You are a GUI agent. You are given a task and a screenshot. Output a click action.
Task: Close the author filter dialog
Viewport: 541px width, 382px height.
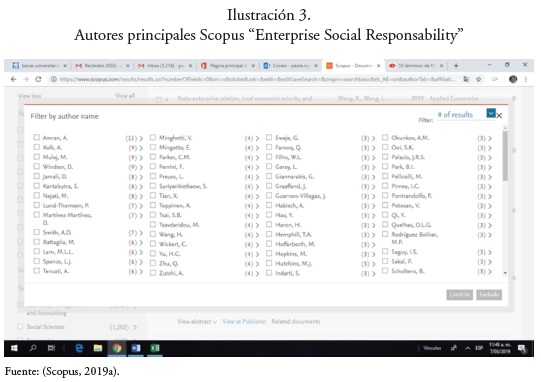499,115
